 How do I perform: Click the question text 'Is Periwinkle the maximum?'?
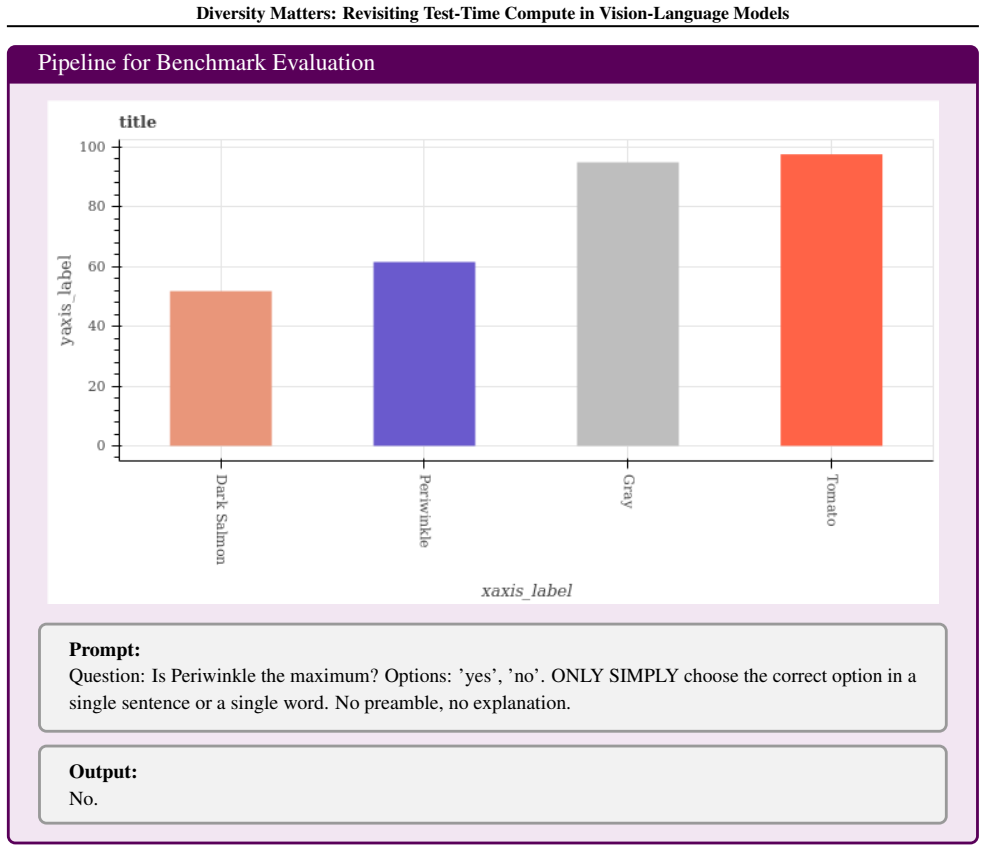click(265, 676)
